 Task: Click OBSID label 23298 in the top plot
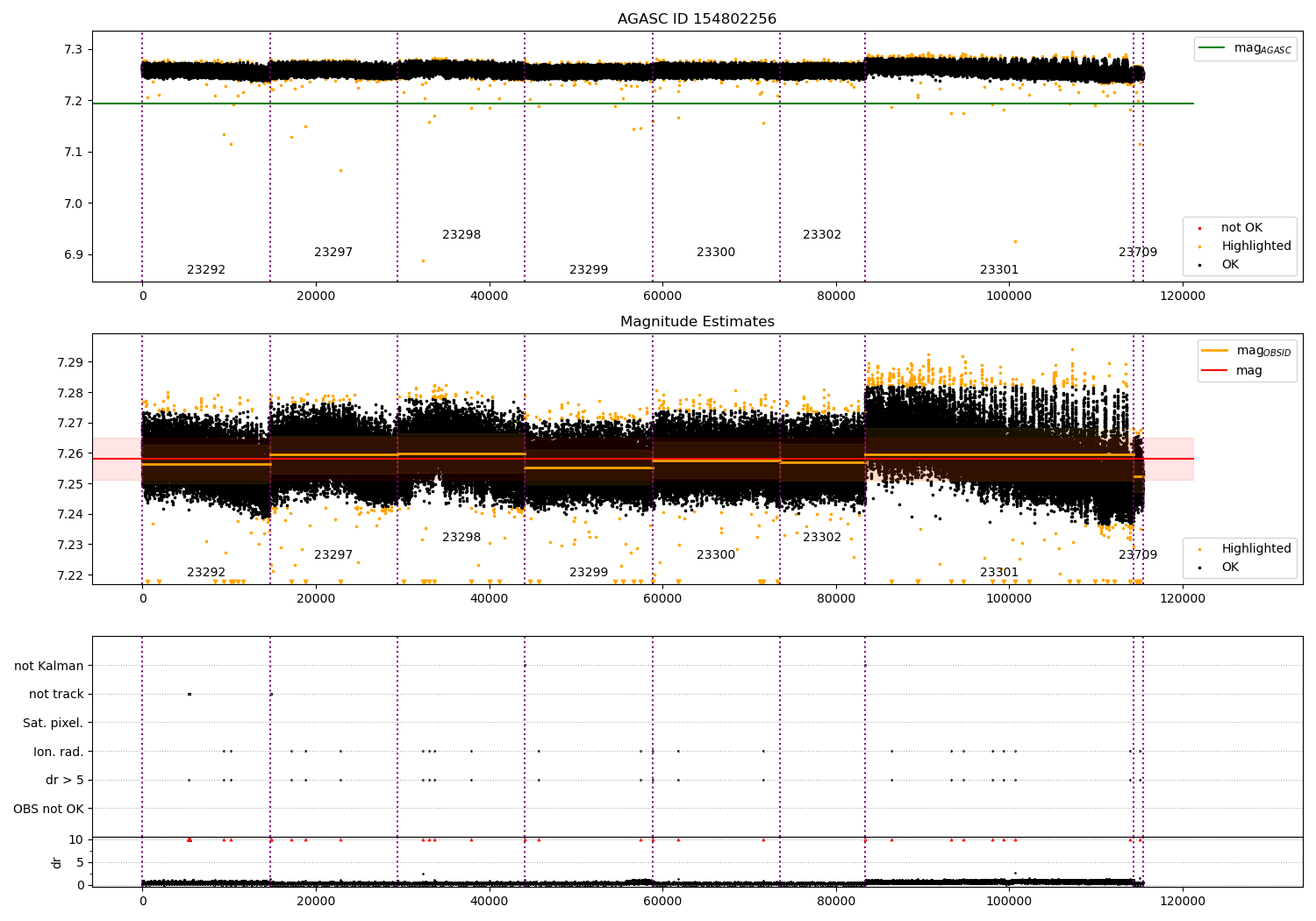pyautogui.click(x=461, y=235)
